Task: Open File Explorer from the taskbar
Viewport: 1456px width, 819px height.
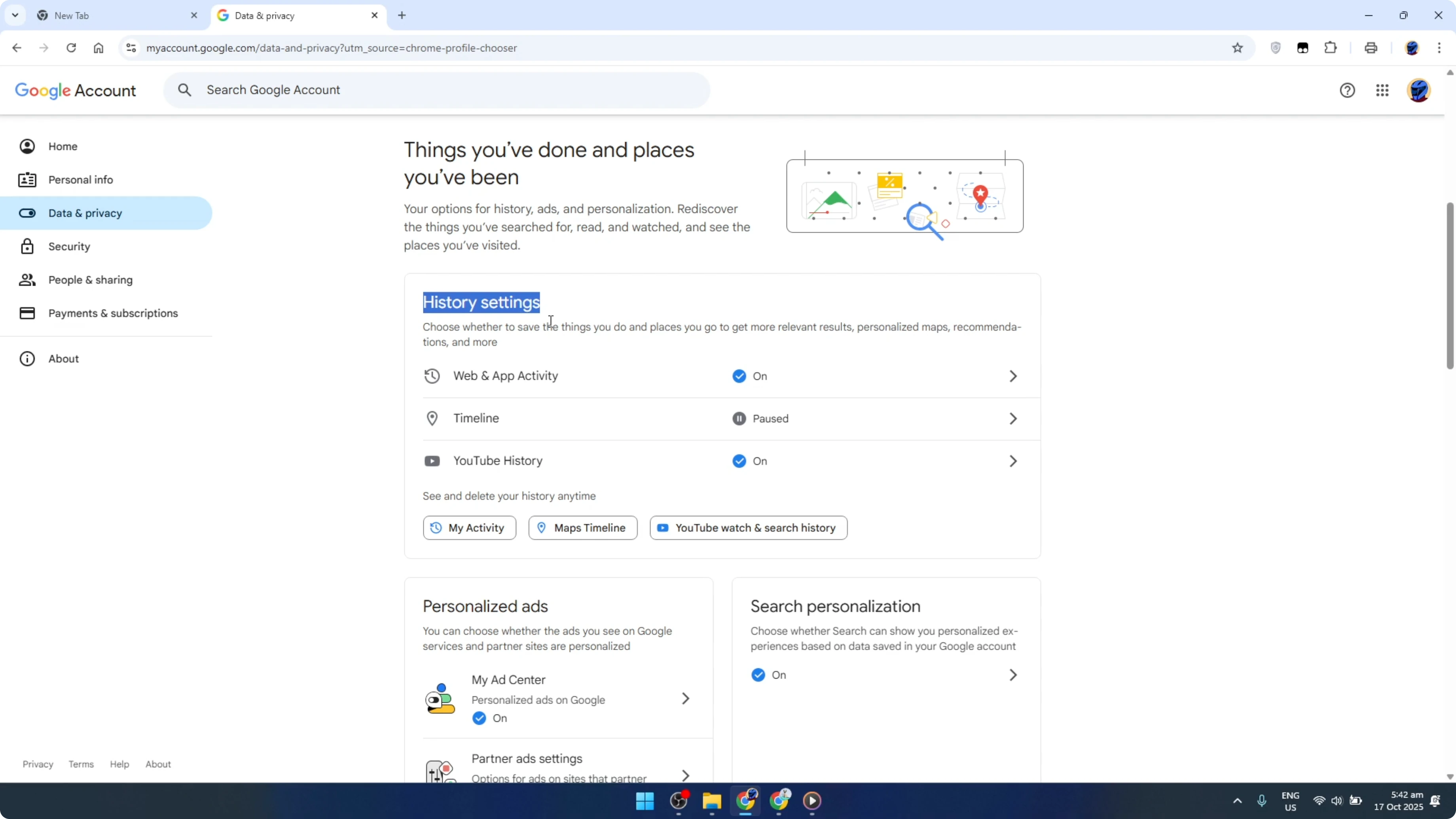Action: point(712,801)
